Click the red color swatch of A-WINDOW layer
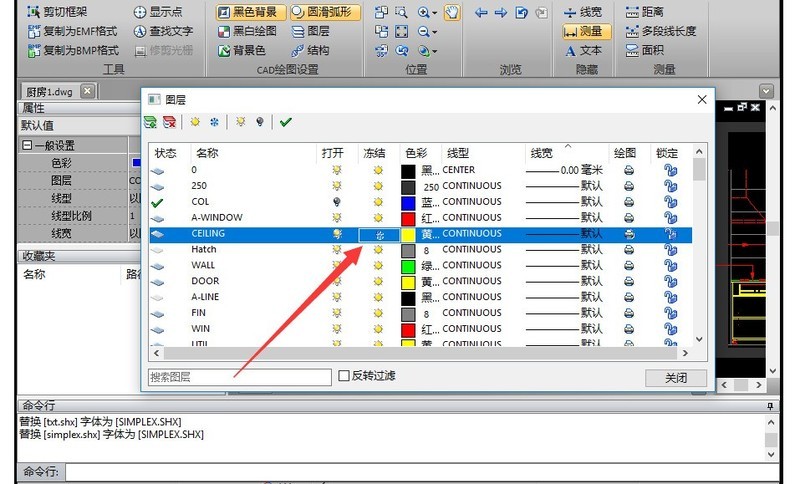This screenshot has width=800, height=484. (408, 219)
